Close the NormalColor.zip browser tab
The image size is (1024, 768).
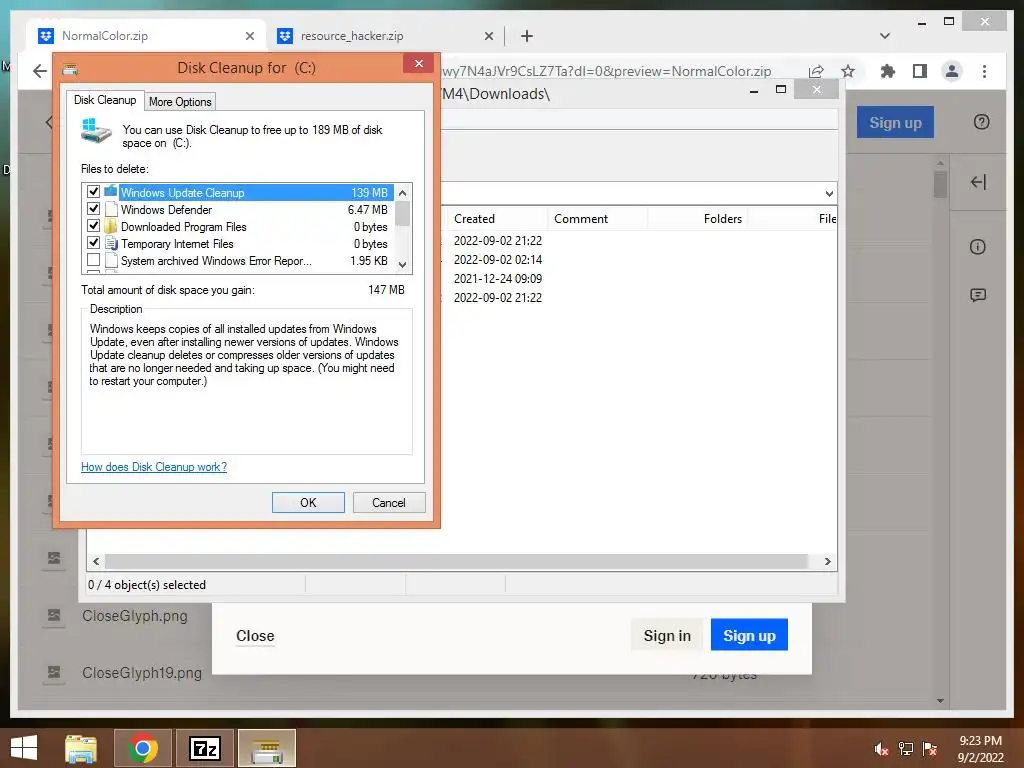pos(249,36)
